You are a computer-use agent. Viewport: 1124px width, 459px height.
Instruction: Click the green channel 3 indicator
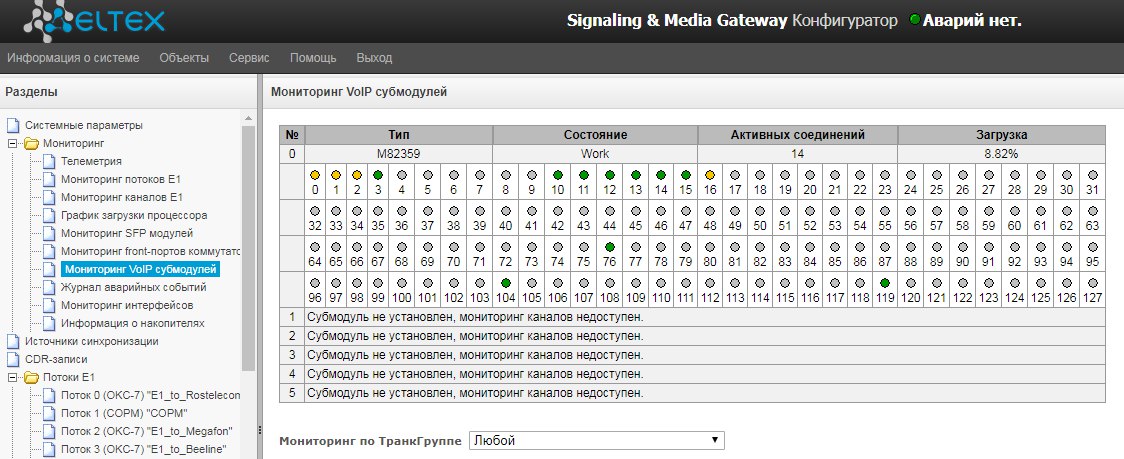378,175
